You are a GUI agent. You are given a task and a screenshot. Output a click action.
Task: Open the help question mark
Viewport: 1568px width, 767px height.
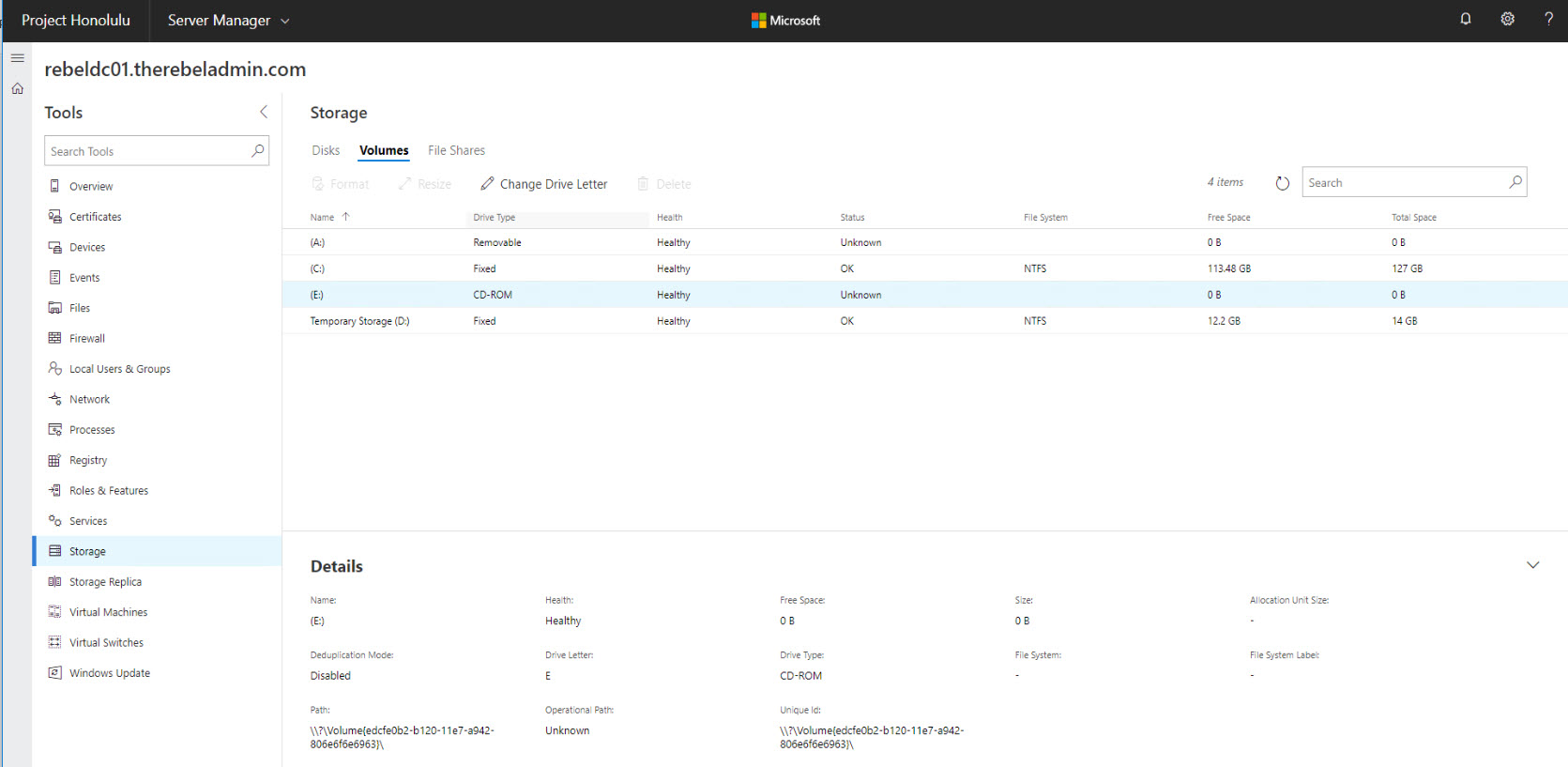[1549, 19]
